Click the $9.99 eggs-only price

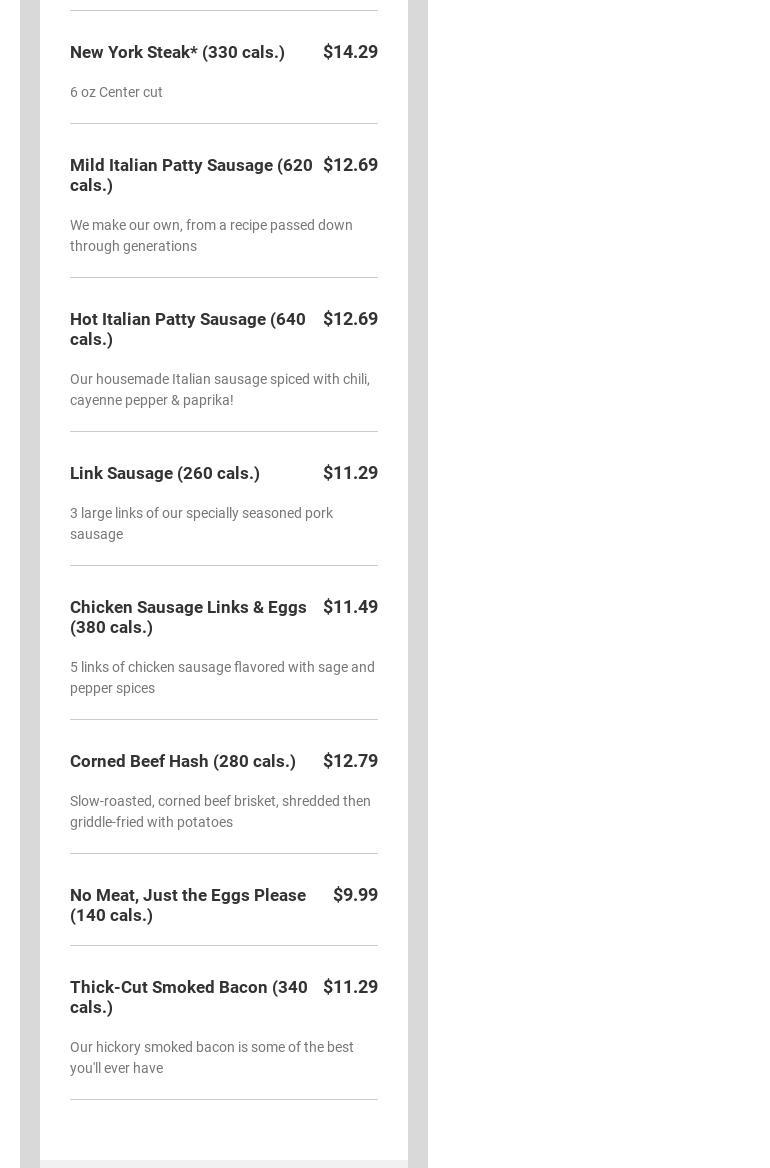coord(355,895)
